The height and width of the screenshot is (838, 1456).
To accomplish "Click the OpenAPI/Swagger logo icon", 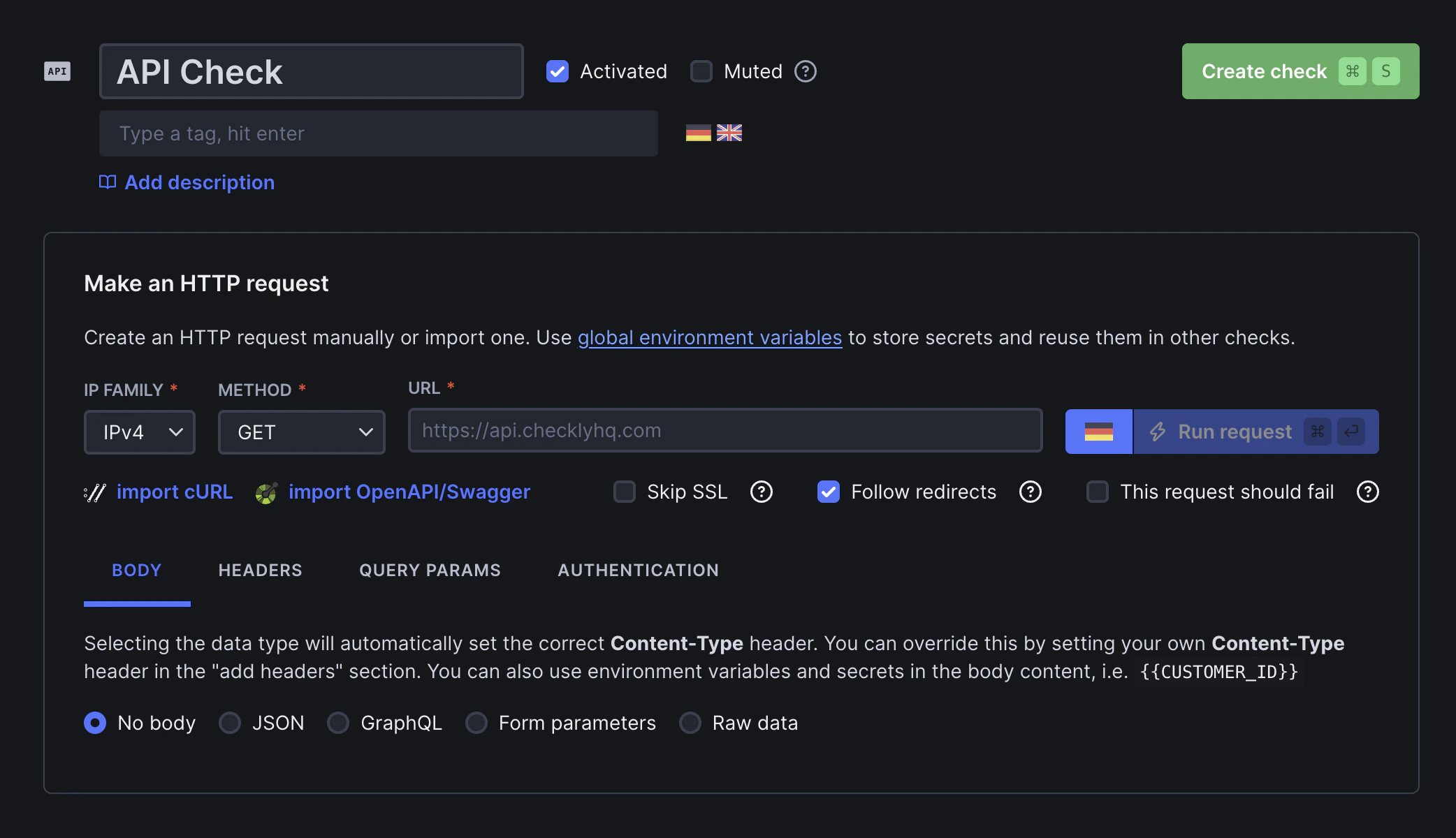I will pyautogui.click(x=268, y=492).
